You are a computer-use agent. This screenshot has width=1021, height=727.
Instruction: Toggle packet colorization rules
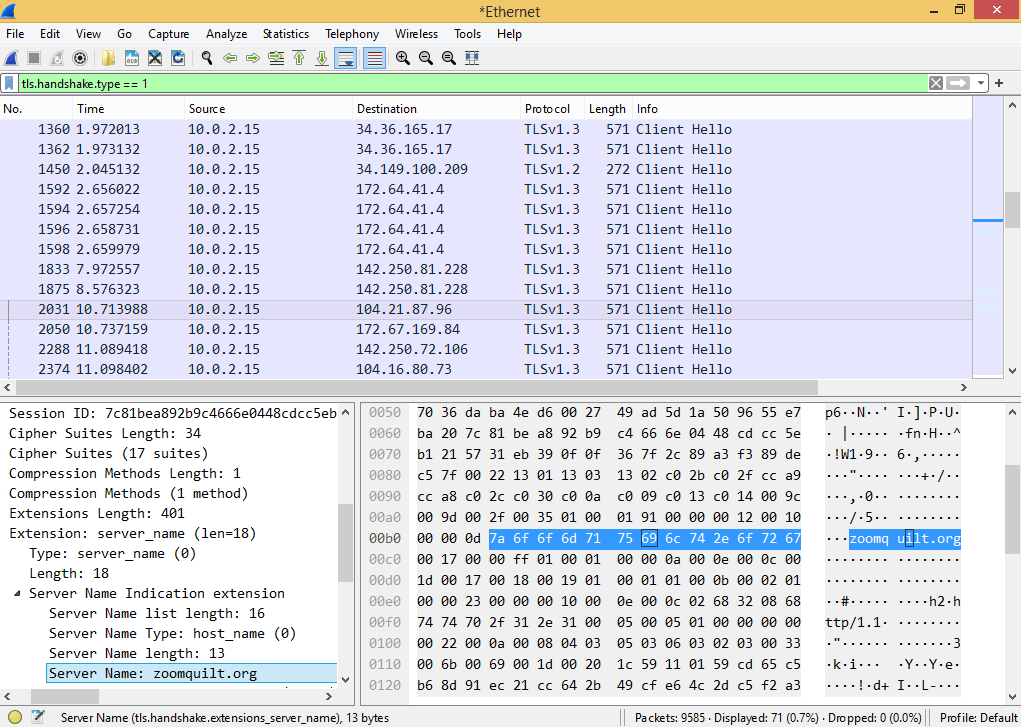tap(374, 58)
